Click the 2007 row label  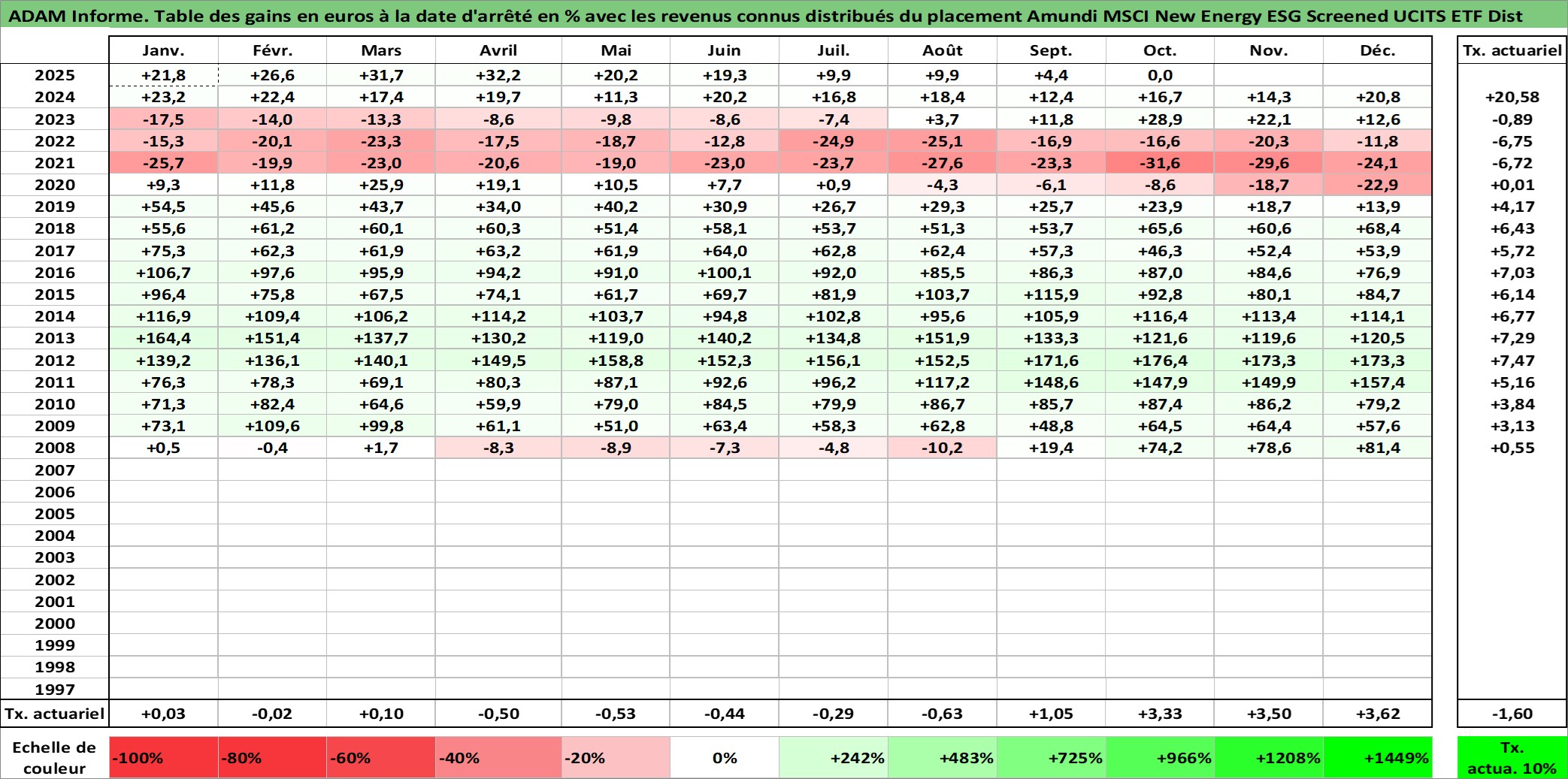tap(55, 470)
